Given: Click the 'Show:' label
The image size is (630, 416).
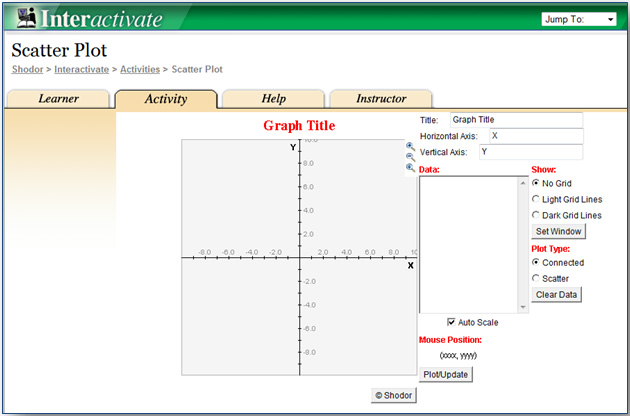Looking at the screenshot, I should [x=544, y=170].
